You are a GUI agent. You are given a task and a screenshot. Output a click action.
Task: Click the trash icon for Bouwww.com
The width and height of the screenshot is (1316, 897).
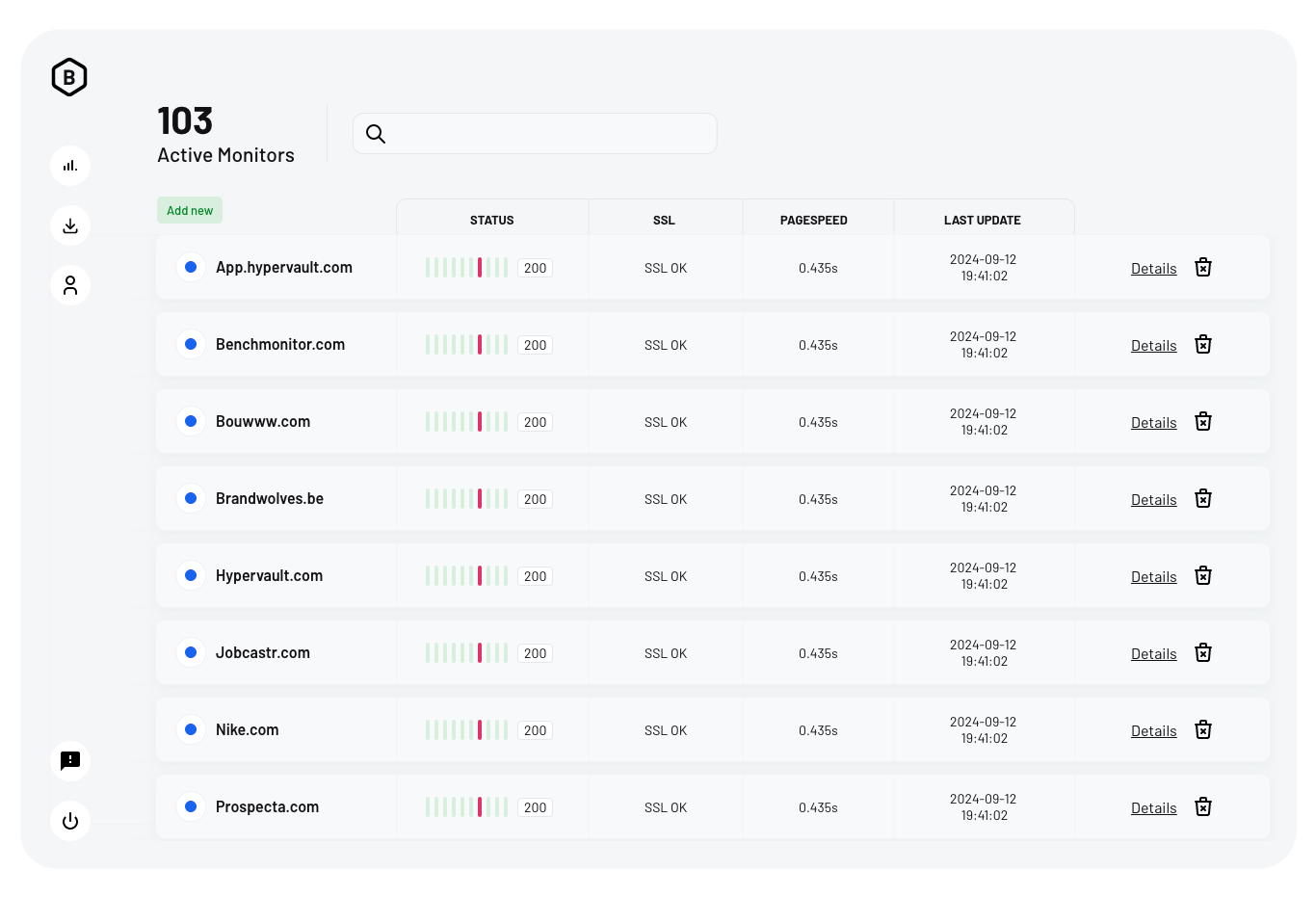click(x=1202, y=421)
